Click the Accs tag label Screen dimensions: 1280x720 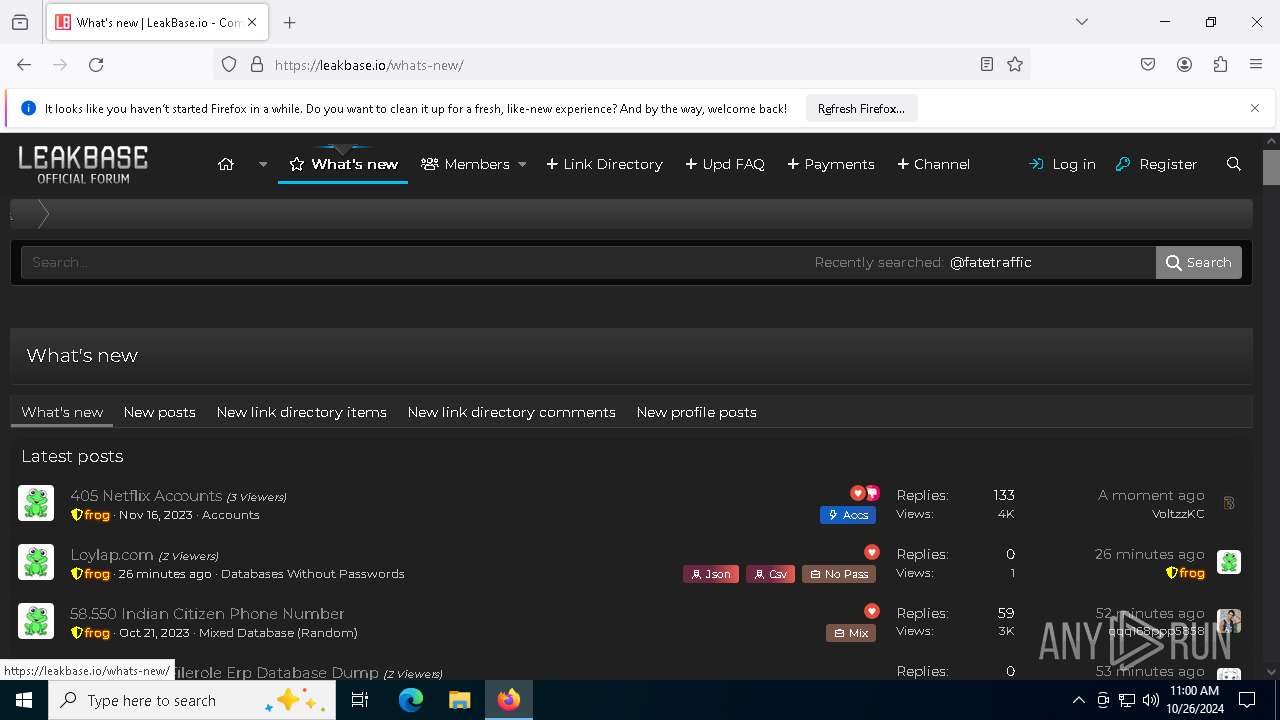(848, 515)
